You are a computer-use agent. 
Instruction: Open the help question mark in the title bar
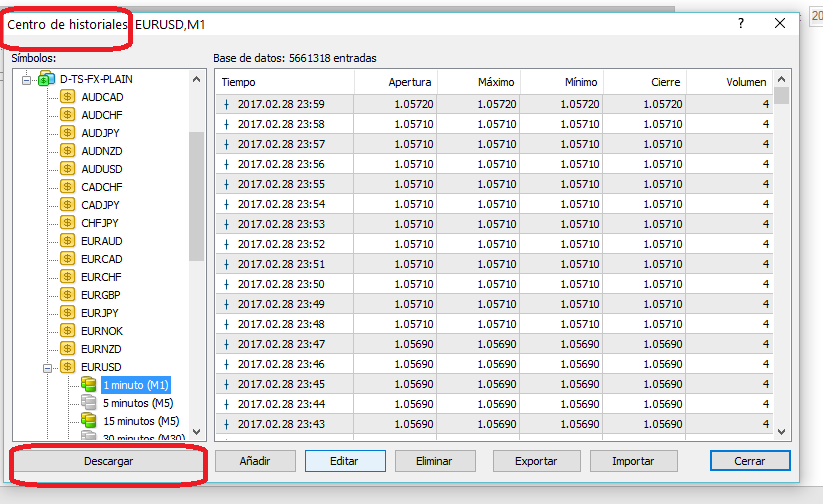741,23
